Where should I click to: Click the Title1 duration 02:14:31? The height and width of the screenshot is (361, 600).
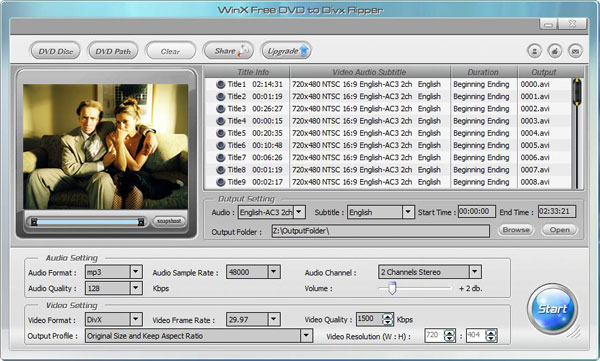click(x=267, y=84)
